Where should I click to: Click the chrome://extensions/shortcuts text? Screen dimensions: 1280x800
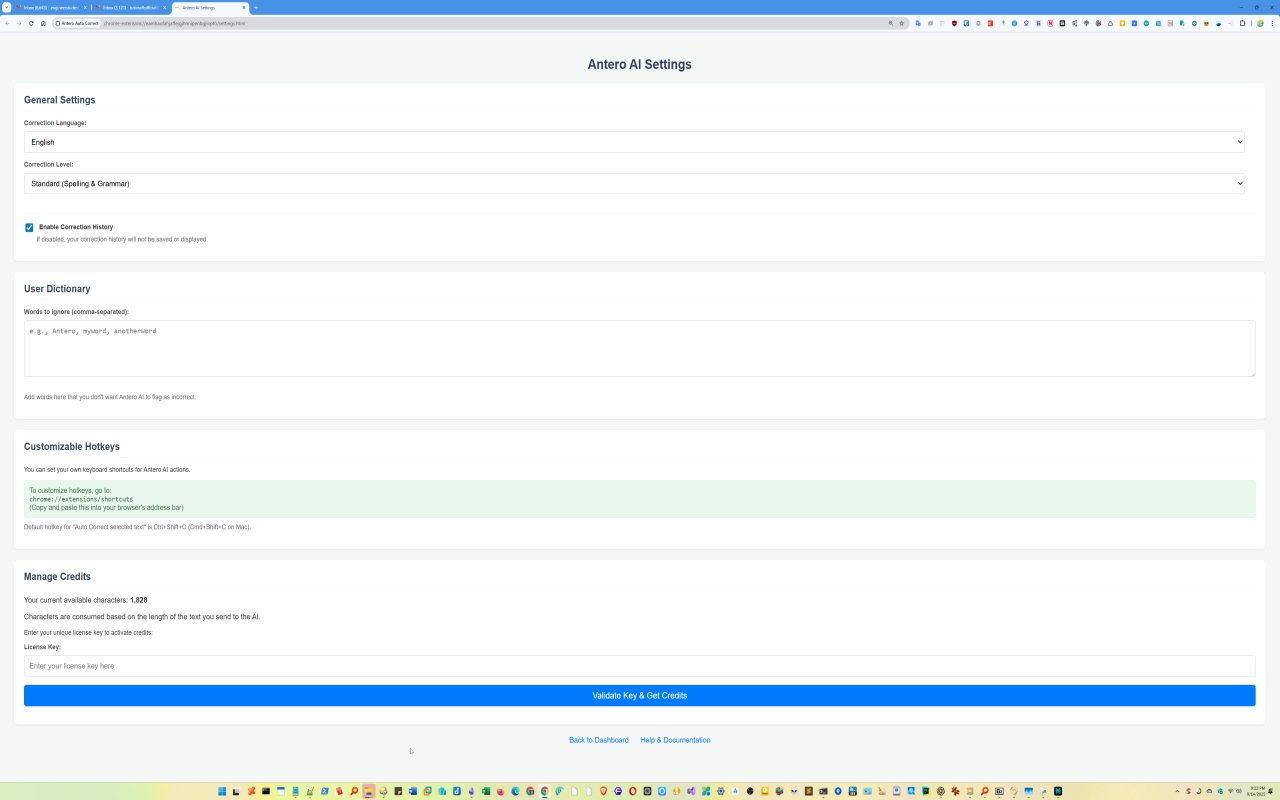pos(81,499)
